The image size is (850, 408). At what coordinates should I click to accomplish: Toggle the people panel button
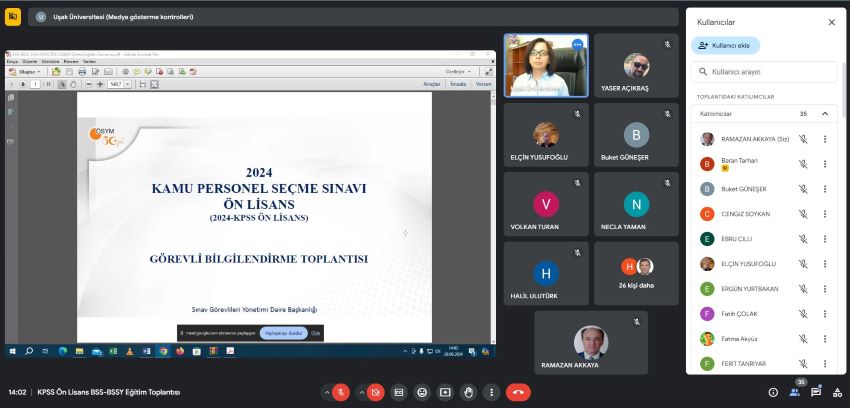click(x=794, y=392)
